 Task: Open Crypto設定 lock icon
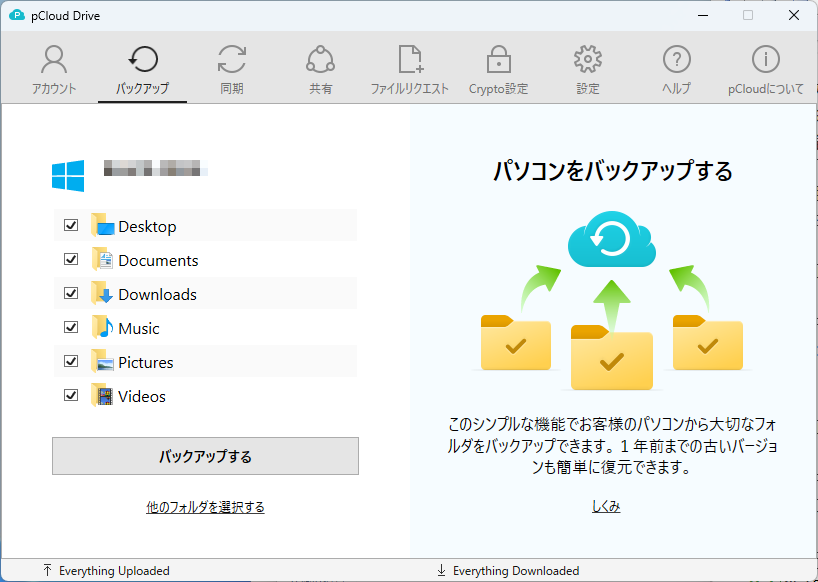[498, 70]
